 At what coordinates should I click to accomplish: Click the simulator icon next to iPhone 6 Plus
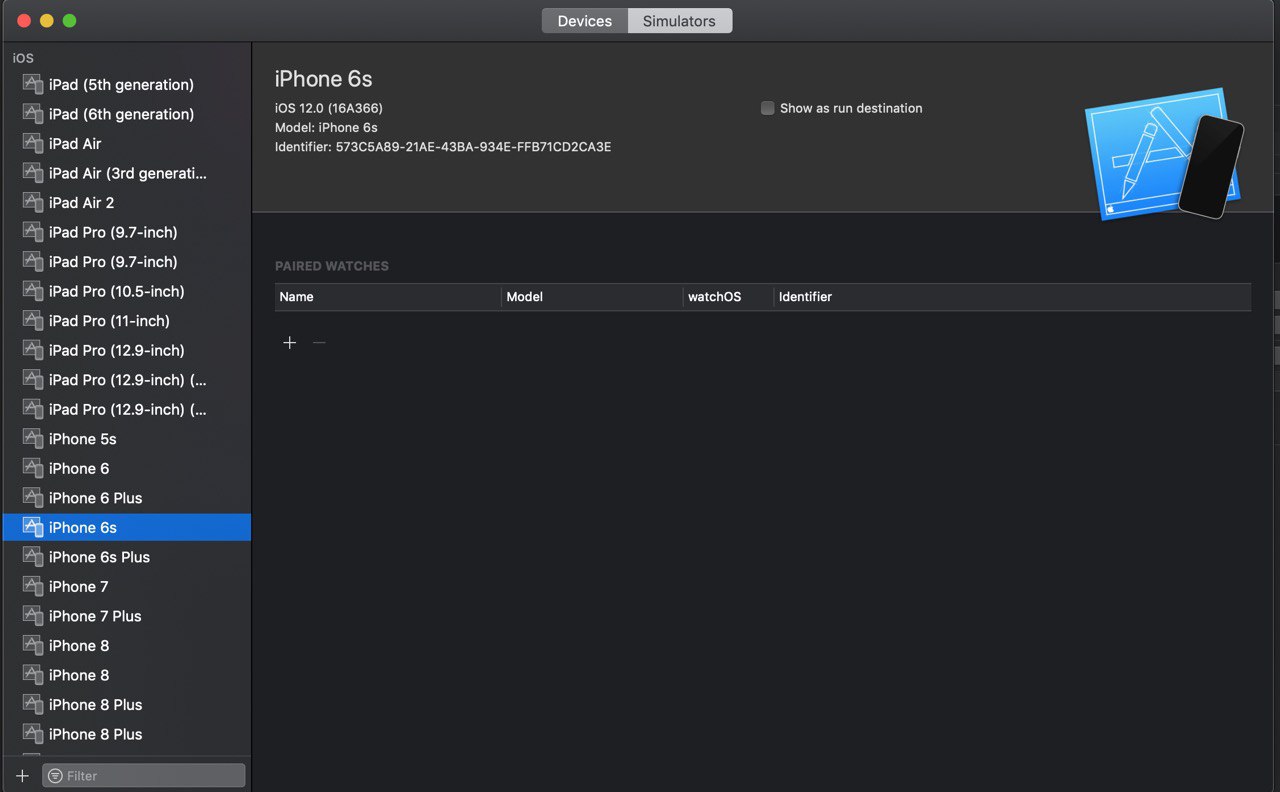33,498
